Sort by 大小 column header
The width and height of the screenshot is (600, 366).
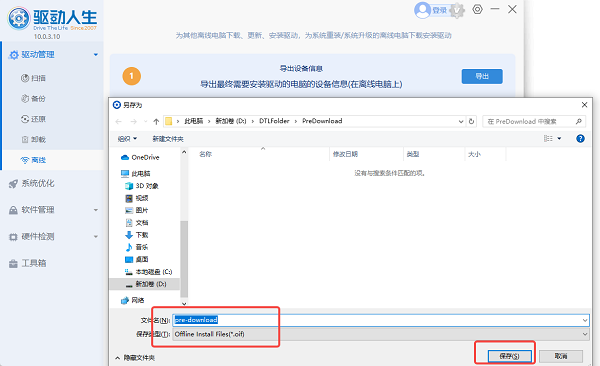pos(474,154)
